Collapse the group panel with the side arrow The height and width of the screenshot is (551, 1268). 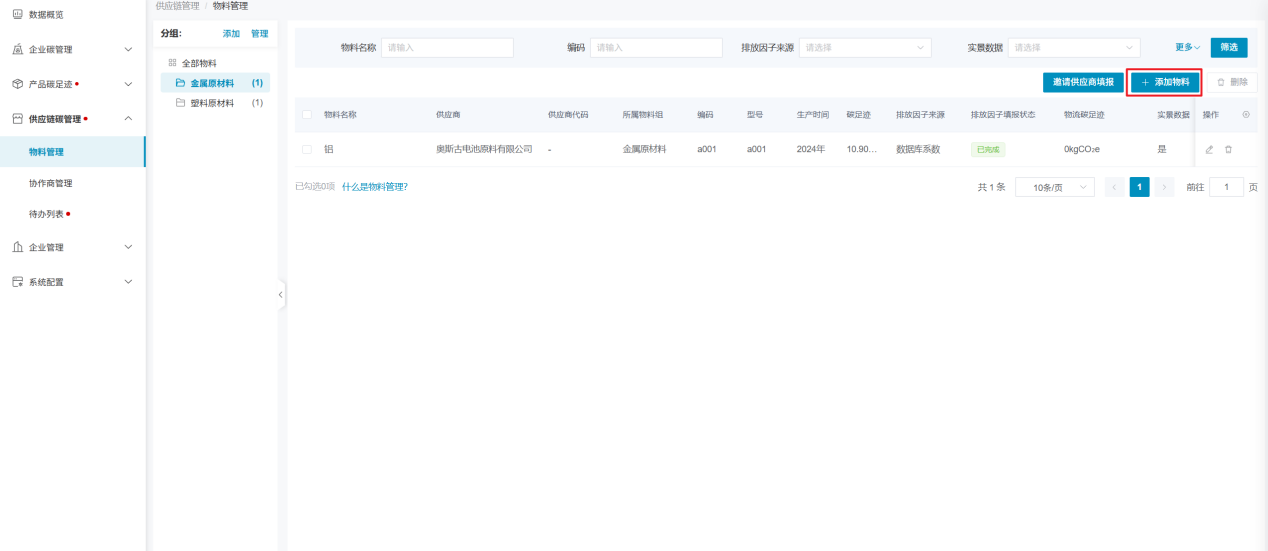(x=280, y=295)
